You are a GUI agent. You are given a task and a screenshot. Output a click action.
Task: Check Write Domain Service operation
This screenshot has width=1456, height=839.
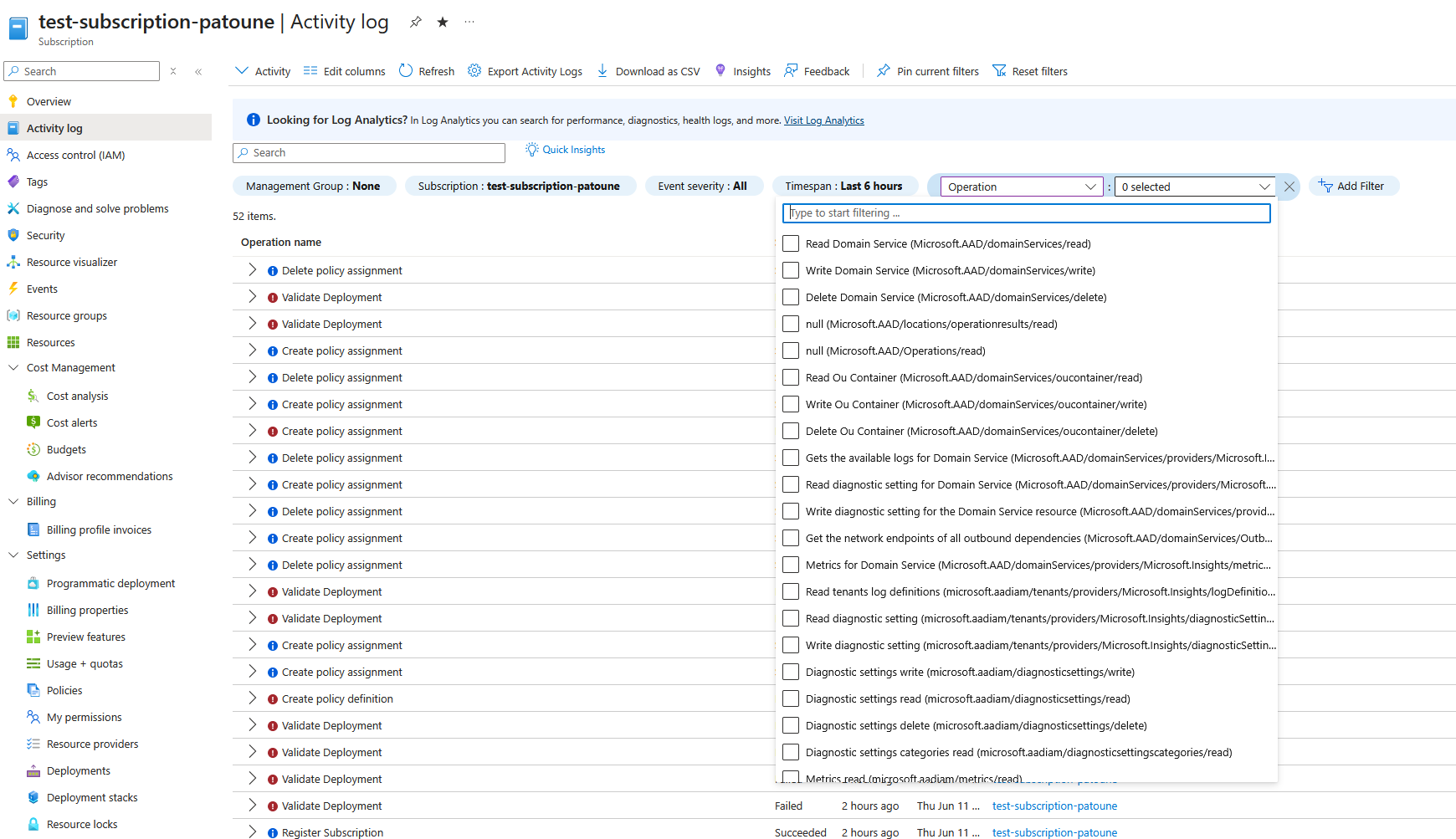coord(791,270)
